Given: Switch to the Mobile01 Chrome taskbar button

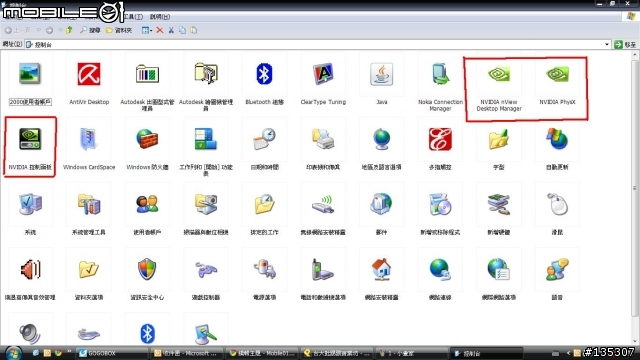Looking at the screenshot, I should click(x=262, y=353).
